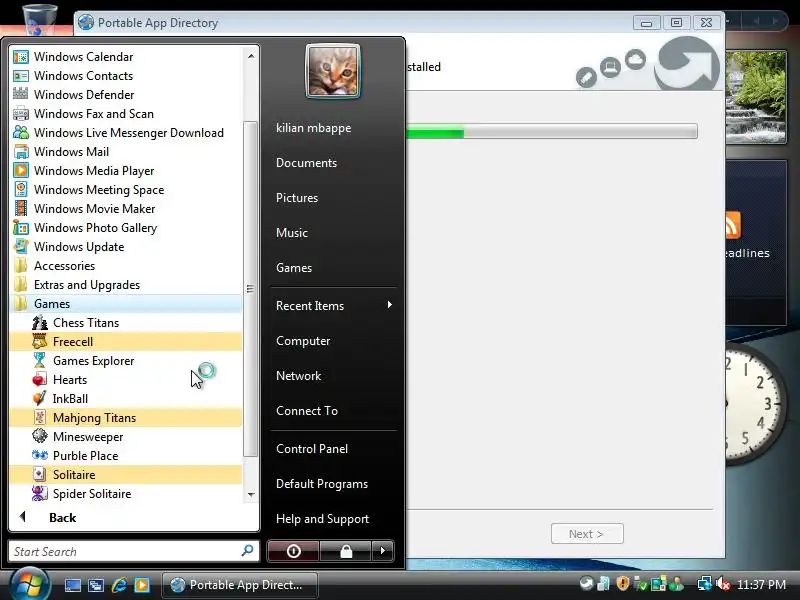This screenshot has width=800, height=600.
Task: Launch Windows Contacts
Action: [126, 76]
